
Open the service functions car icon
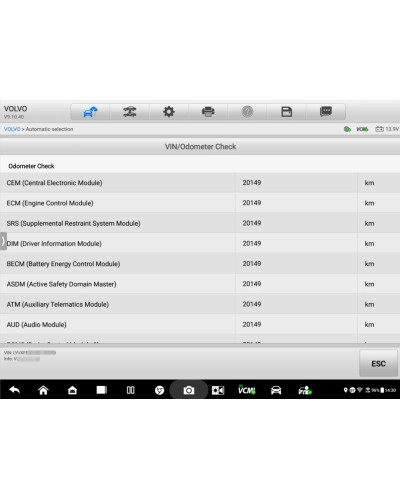point(305,390)
